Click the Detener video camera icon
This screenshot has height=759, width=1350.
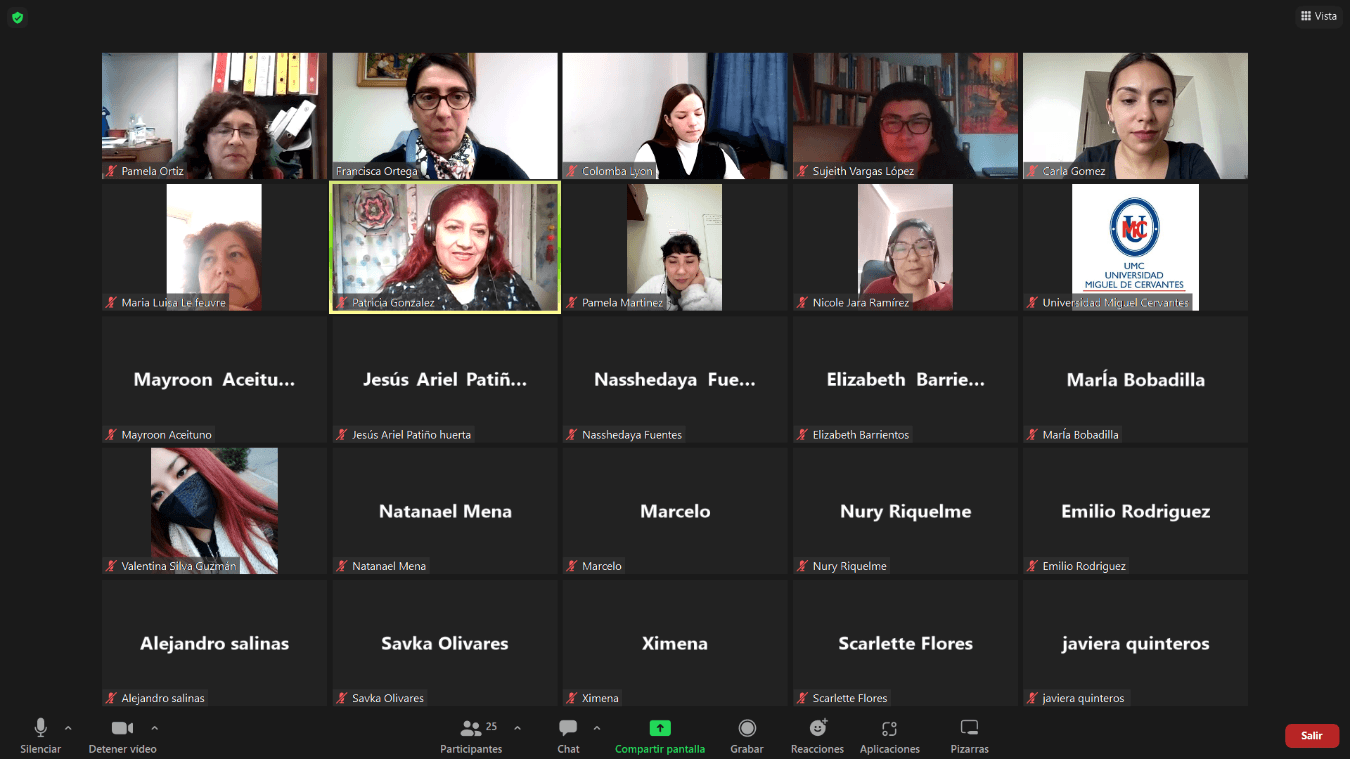click(122, 728)
